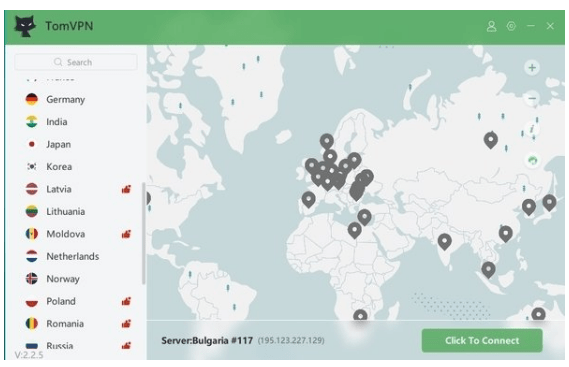Click the thumbs-up badge beside Moldova
This screenshot has height=367, width=569.
[x=126, y=234]
